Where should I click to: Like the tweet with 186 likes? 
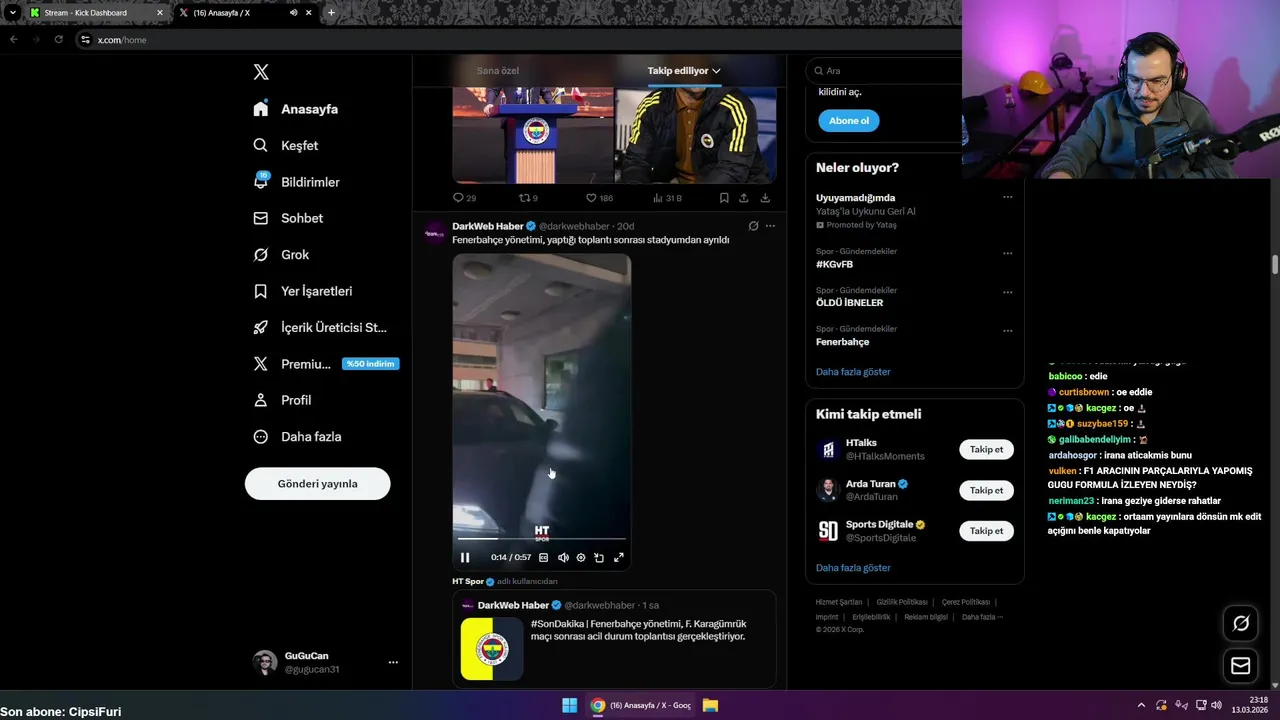tap(599, 198)
